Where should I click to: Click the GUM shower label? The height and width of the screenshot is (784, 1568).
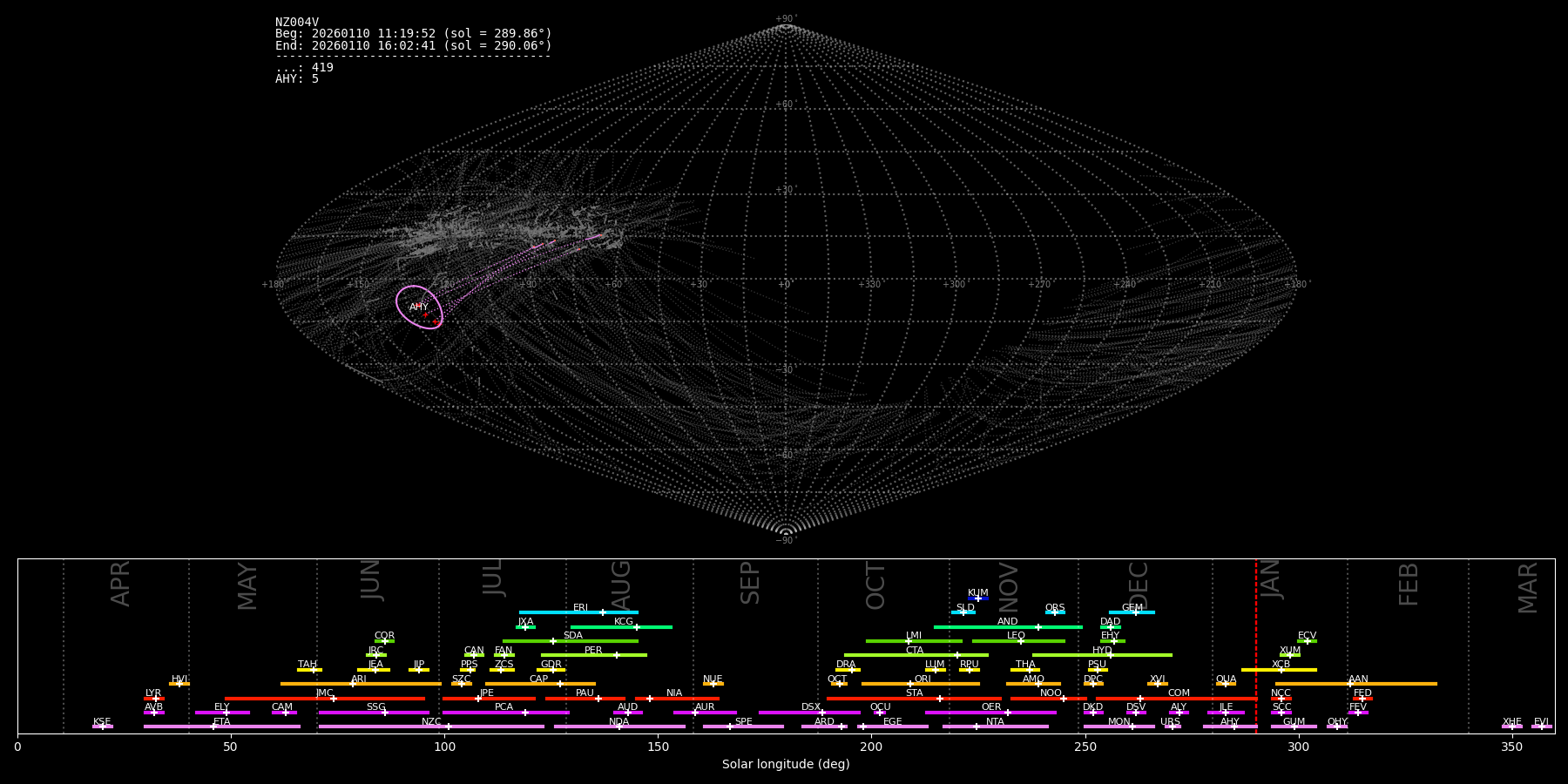click(1294, 722)
